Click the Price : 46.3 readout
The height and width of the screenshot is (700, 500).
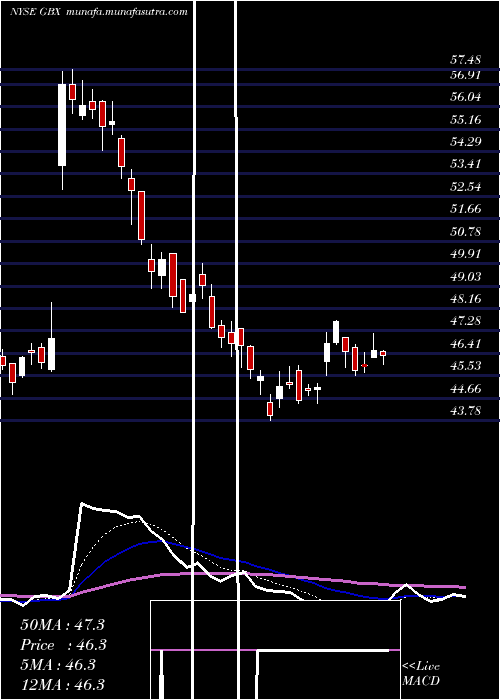(x=64, y=645)
